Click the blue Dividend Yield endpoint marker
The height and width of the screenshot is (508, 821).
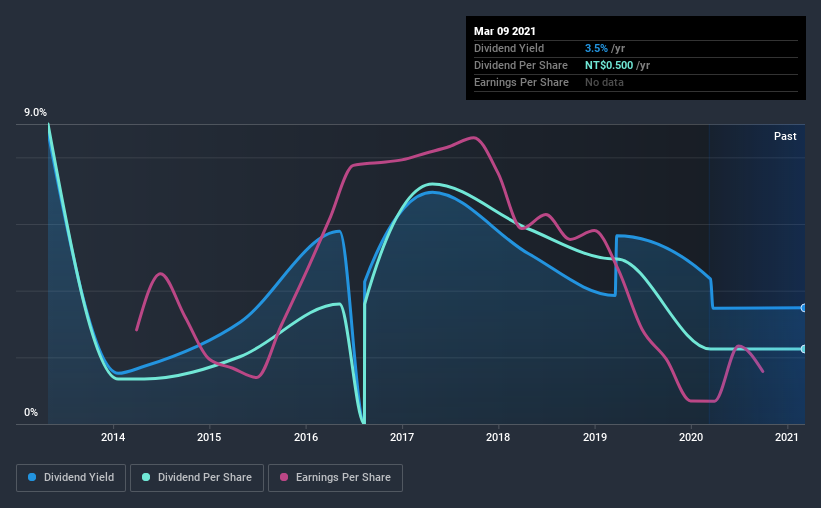coord(803,308)
